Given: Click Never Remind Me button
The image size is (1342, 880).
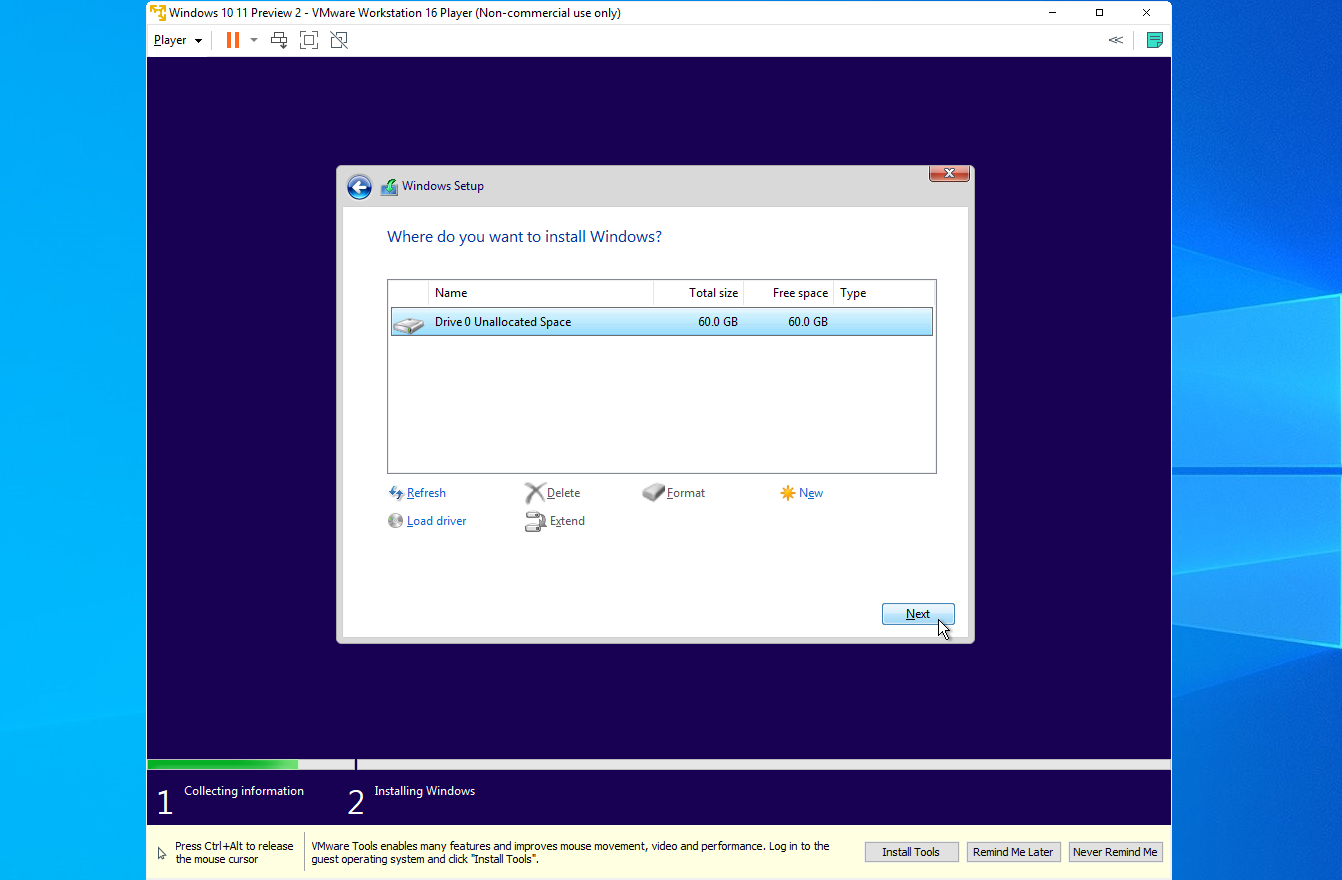Looking at the screenshot, I should (x=1115, y=852).
